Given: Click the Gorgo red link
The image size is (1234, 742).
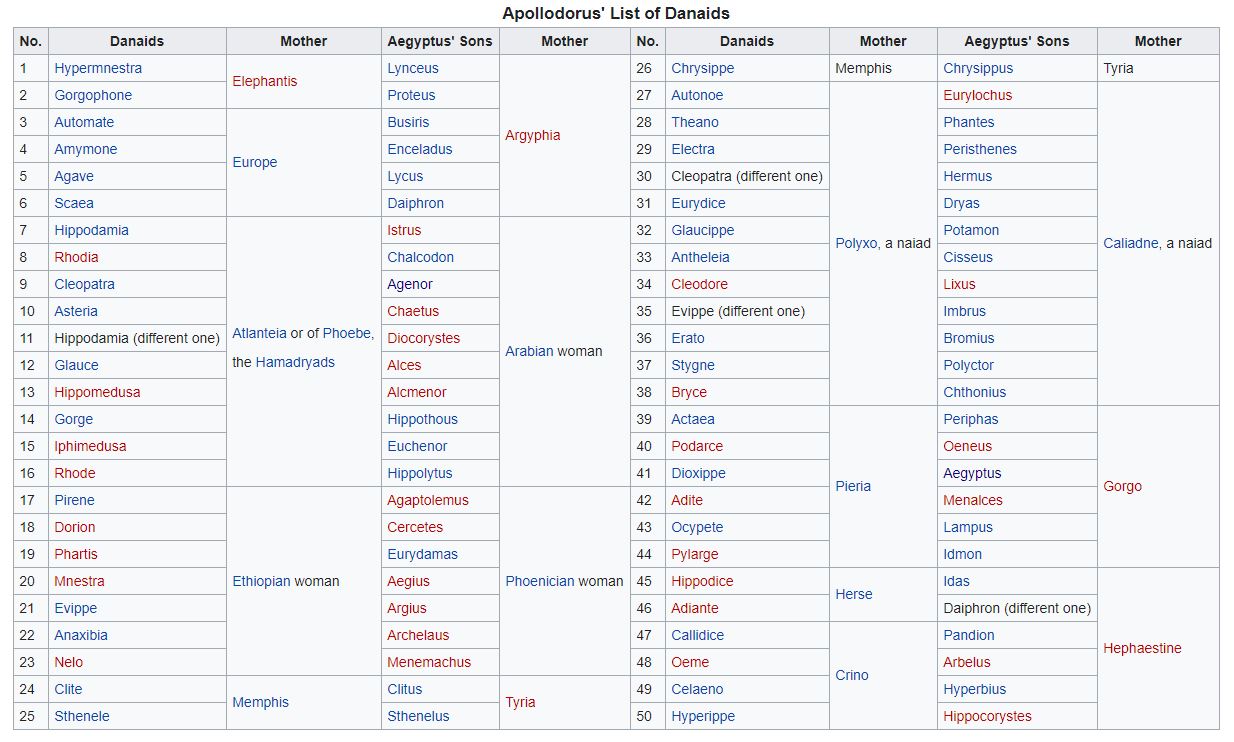Looking at the screenshot, I should [x=1122, y=486].
